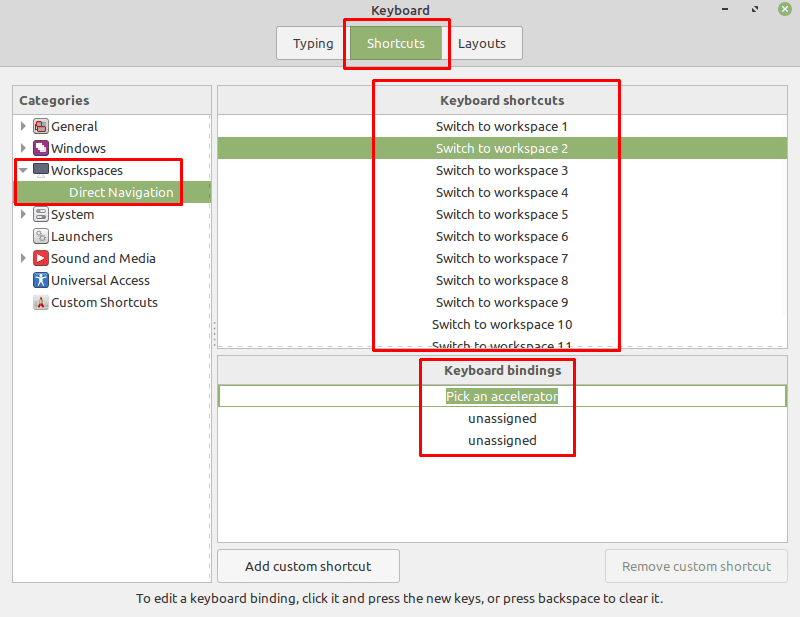Click the Custom Shortcuts icon

(41, 302)
